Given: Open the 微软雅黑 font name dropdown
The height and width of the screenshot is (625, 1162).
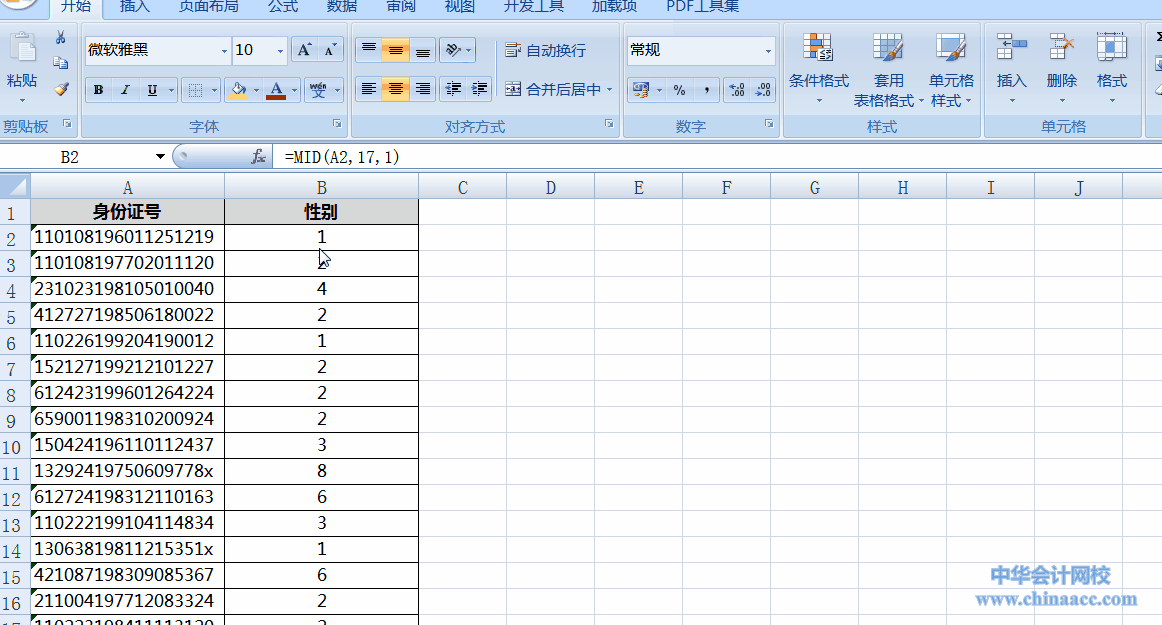Looking at the screenshot, I should [224, 50].
